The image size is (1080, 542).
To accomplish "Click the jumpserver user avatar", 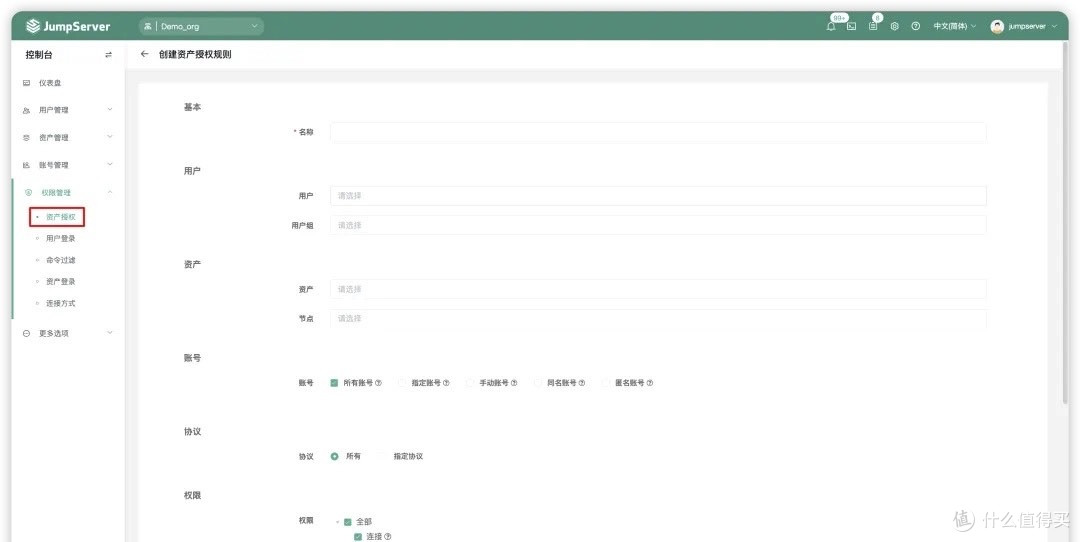I will coord(997,26).
